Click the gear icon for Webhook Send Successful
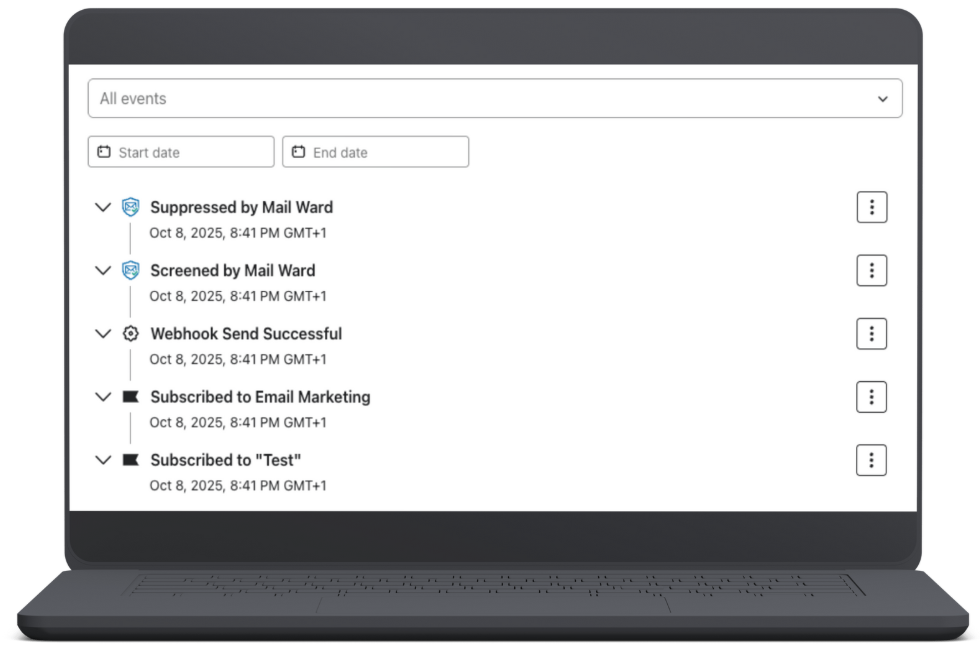The height and width of the screenshot is (650, 980). [x=131, y=333]
